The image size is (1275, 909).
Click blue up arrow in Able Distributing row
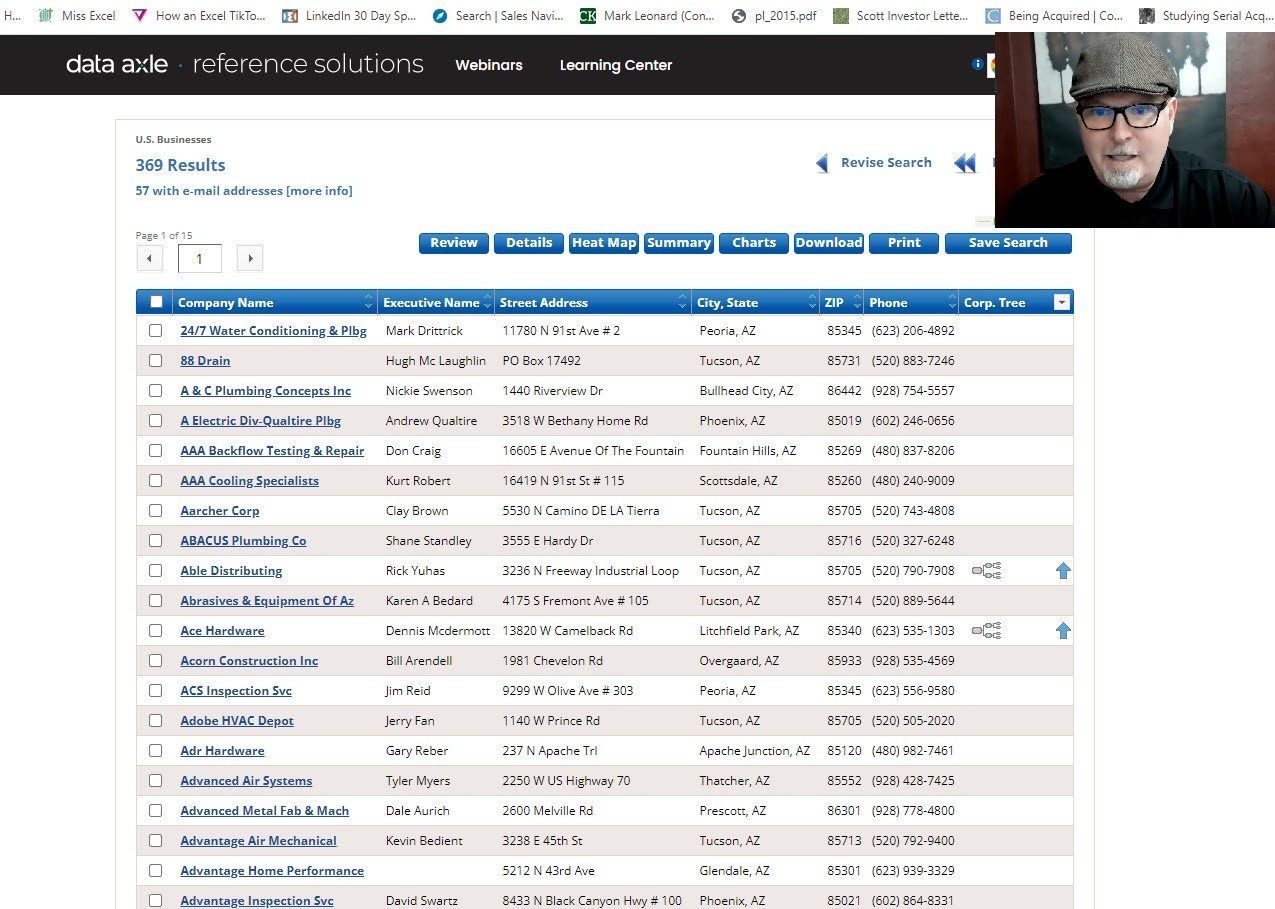click(x=1063, y=571)
